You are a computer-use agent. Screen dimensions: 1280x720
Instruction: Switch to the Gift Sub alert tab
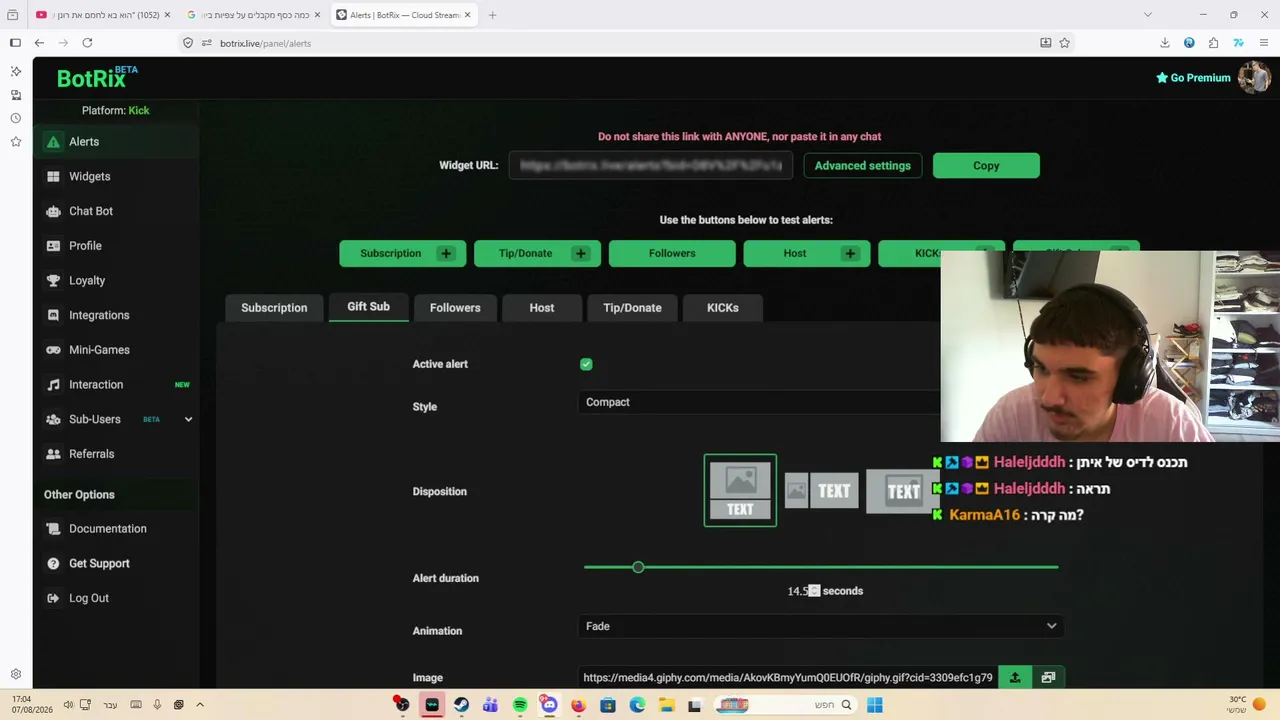pos(368,307)
